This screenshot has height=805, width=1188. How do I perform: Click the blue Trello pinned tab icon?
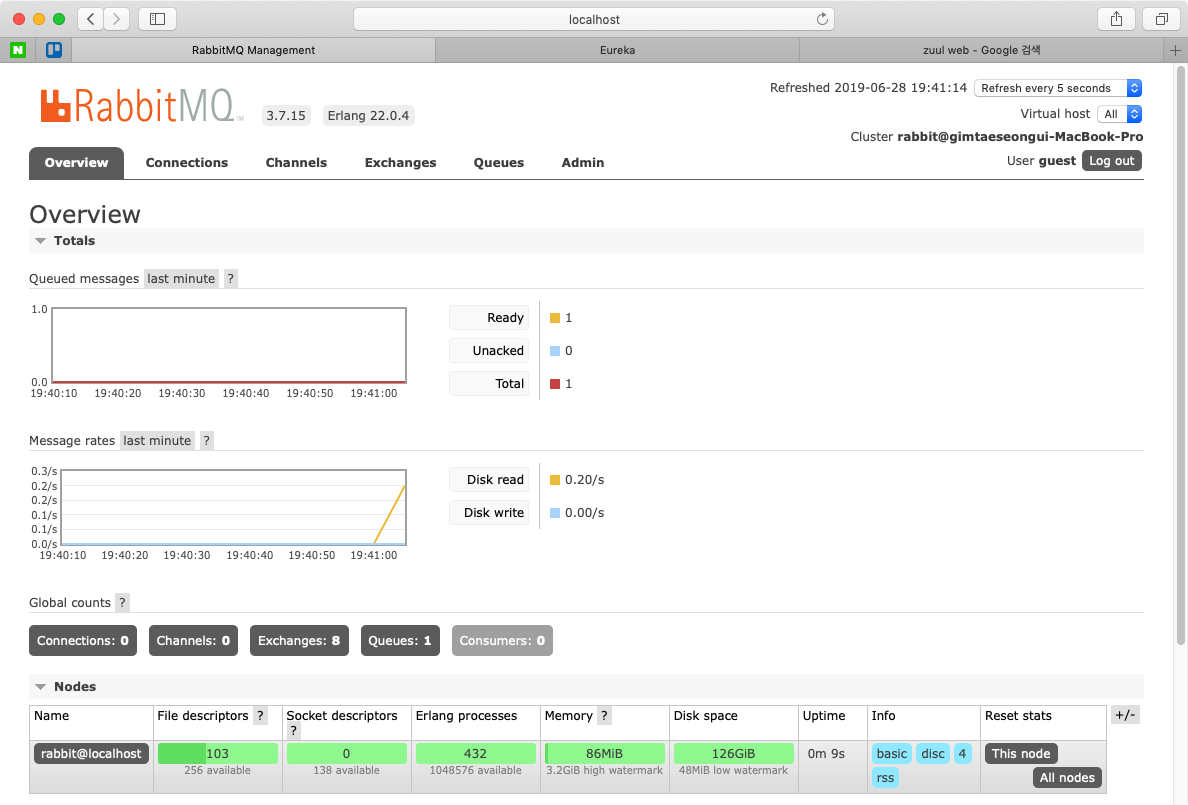point(54,49)
